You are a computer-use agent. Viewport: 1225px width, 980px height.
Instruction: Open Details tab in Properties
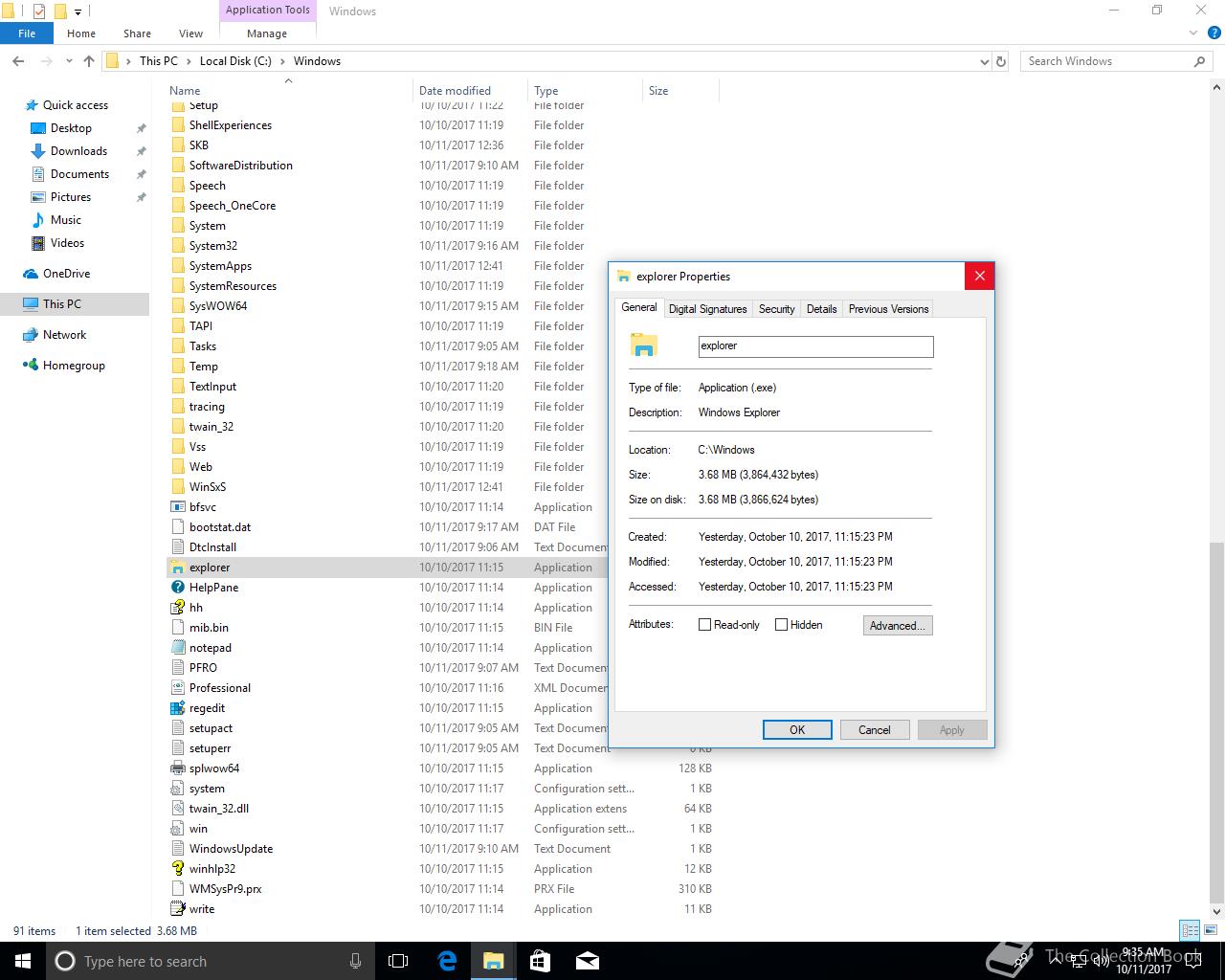click(x=821, y=309)
